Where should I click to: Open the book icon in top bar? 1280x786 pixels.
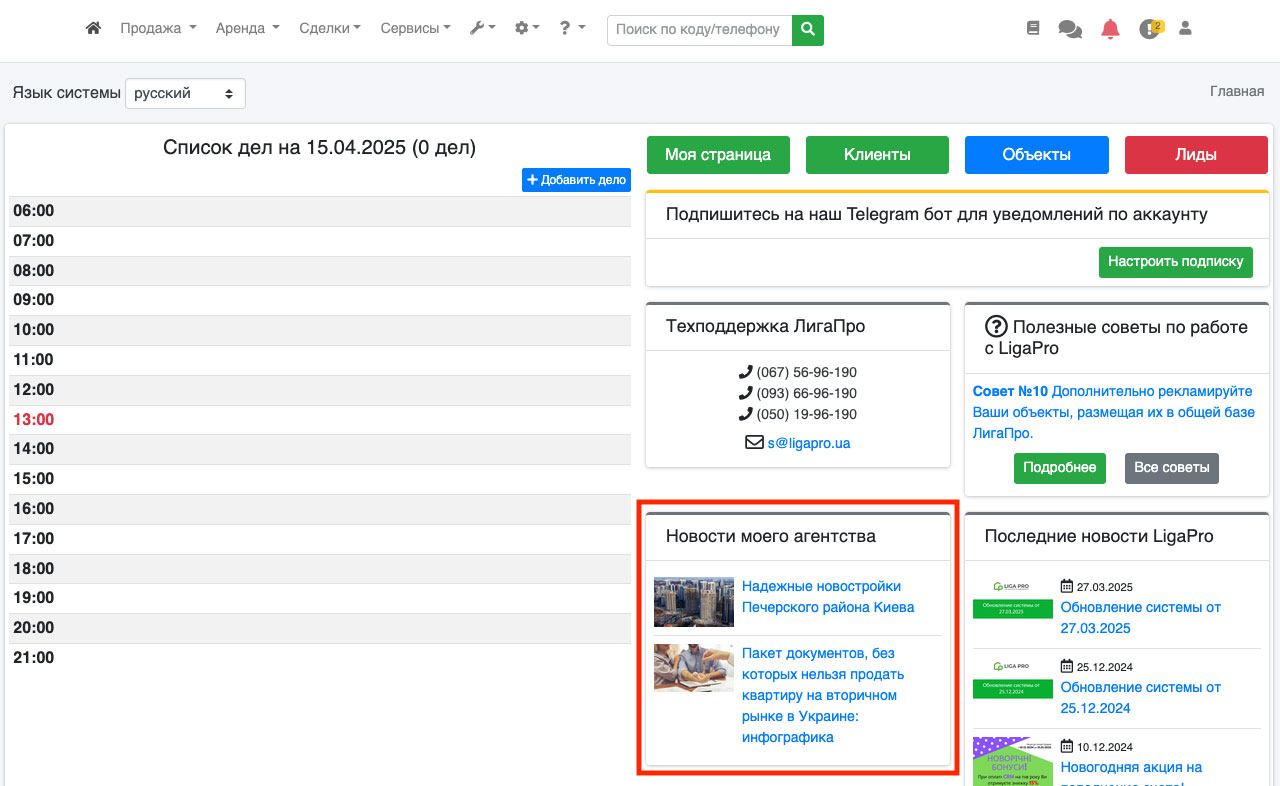coord(1033,29)
